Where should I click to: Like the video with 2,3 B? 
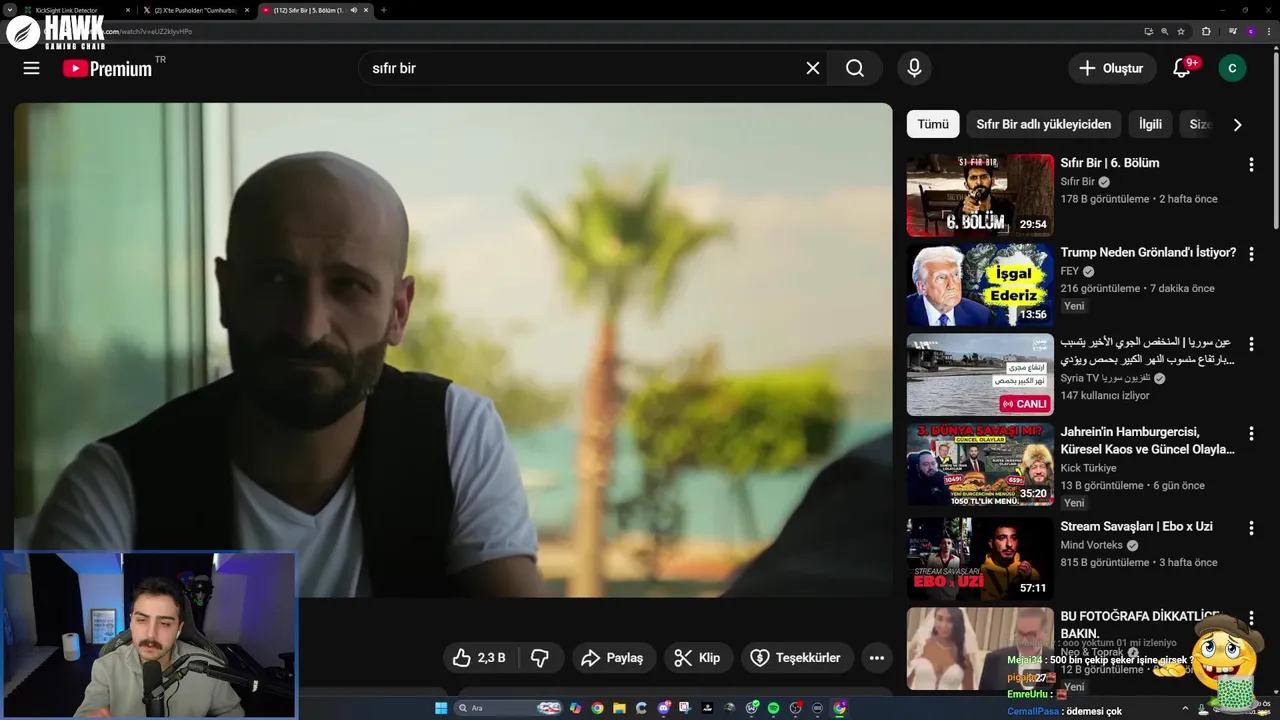479,658
